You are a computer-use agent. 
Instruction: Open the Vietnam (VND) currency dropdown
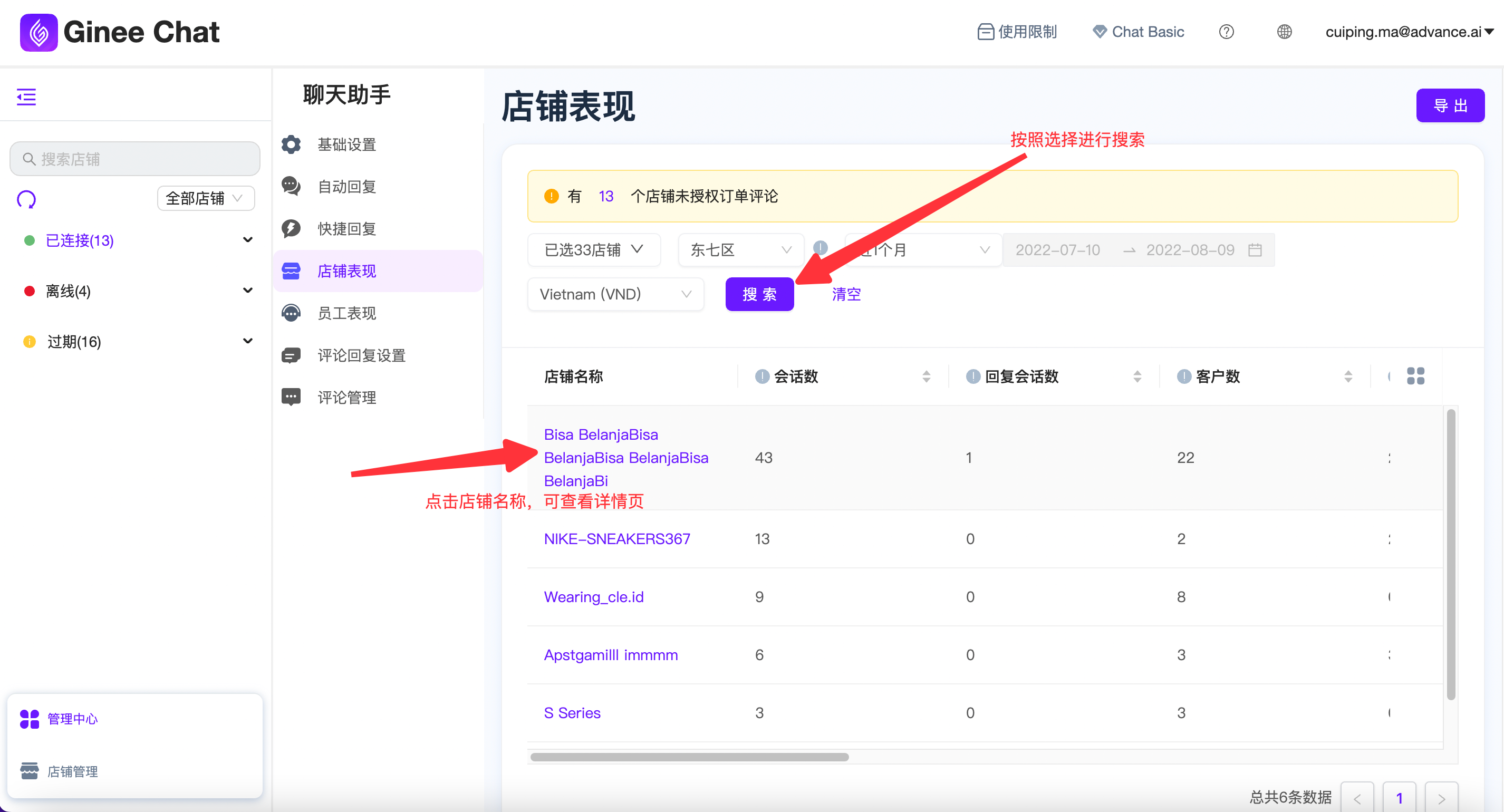(x=615, y=294)
